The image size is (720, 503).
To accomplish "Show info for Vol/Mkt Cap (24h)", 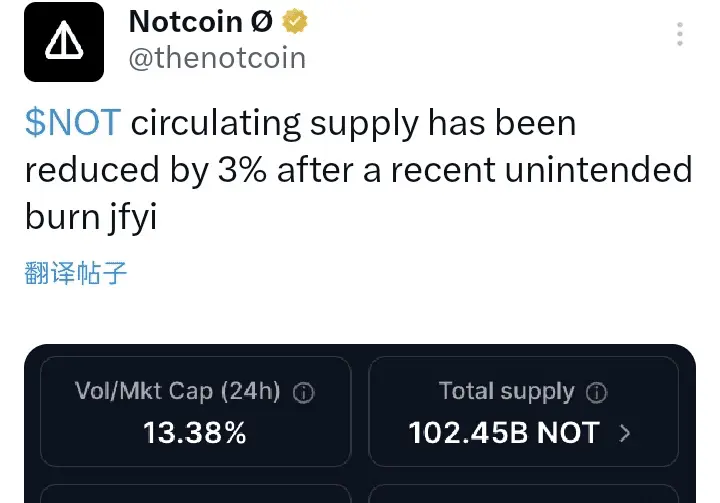I will [x=304, y=393].
